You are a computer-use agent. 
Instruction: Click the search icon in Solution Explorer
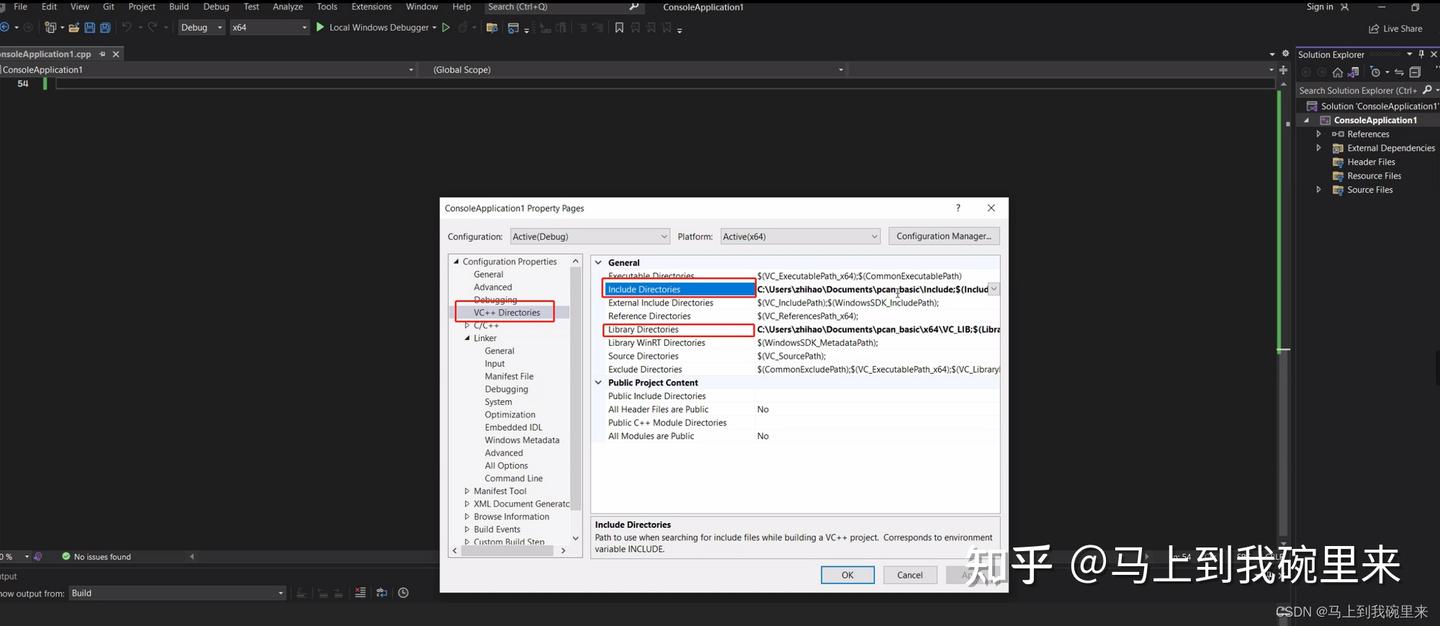tap(1428, 89)
